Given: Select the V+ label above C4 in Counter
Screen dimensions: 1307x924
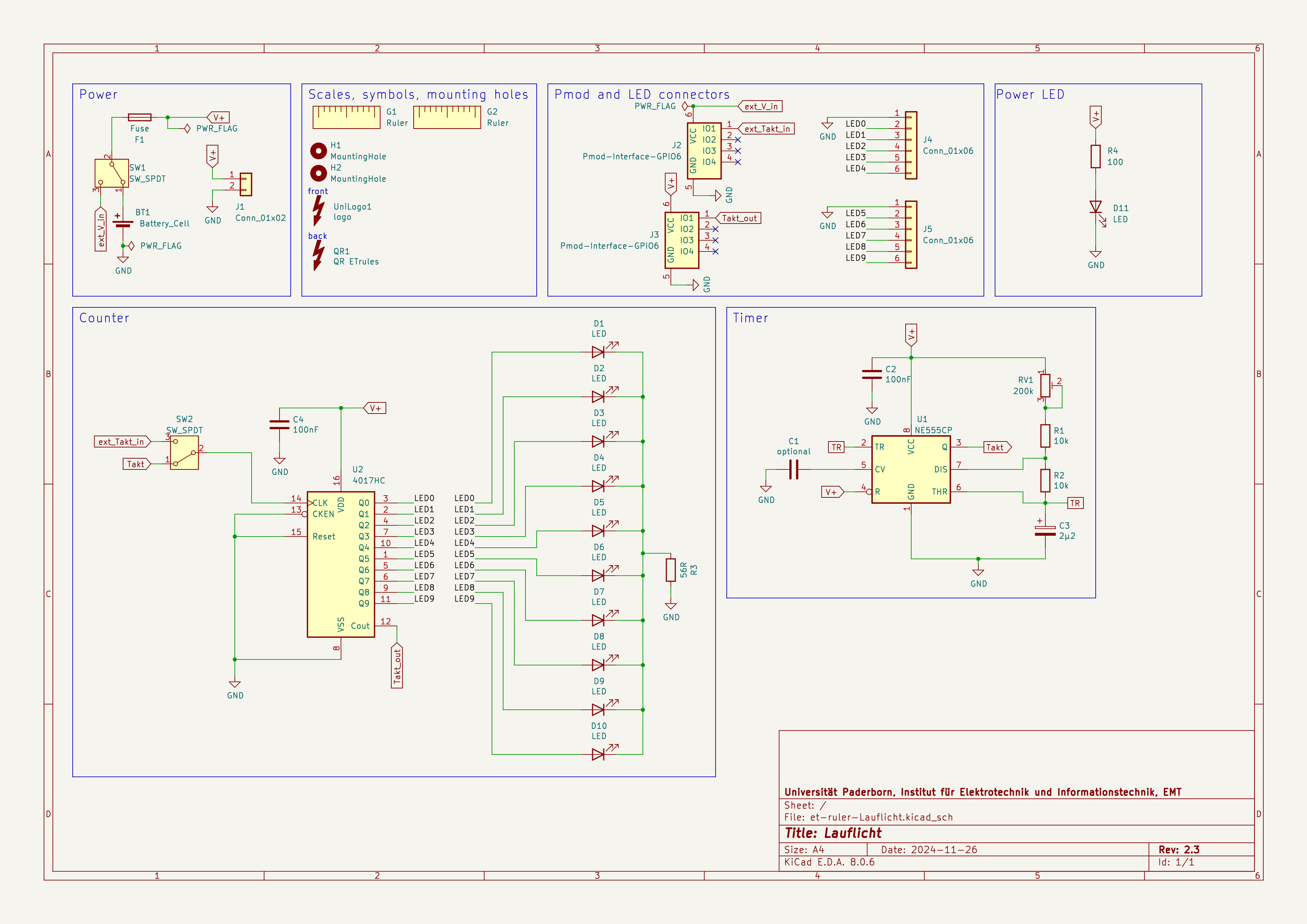Looking at the screenshot, I should (375, 408).
